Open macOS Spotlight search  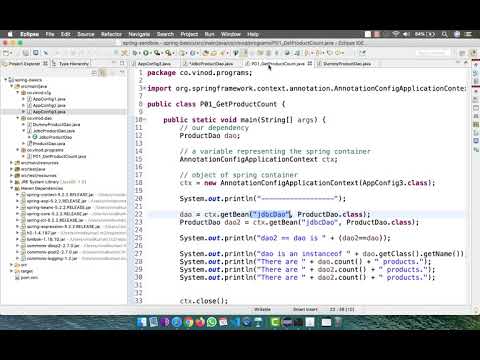tap(445, 34)
